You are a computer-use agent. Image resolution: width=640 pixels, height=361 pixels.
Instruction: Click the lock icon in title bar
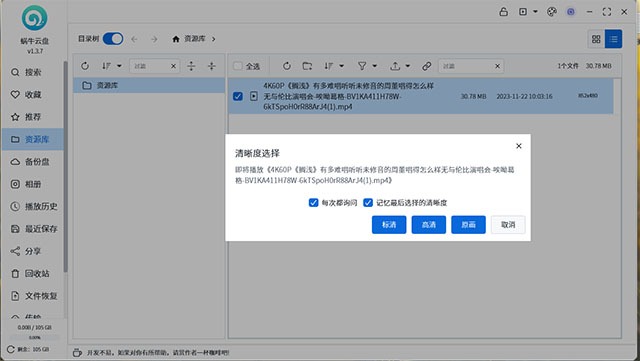click(x=504, y=12)
